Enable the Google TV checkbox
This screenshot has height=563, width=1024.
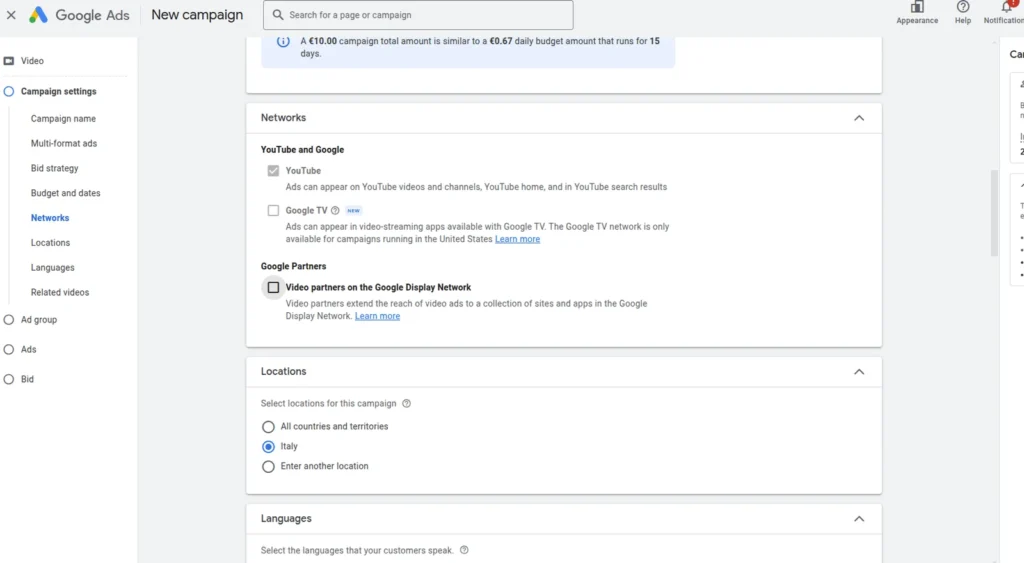(273, 211)
